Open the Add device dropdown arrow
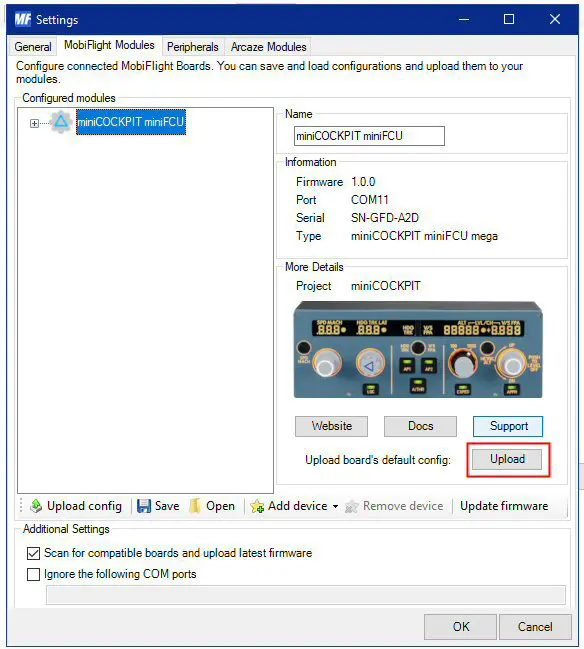Image resolution: width=584 pixels, height=649 pixels. (335, 506)
